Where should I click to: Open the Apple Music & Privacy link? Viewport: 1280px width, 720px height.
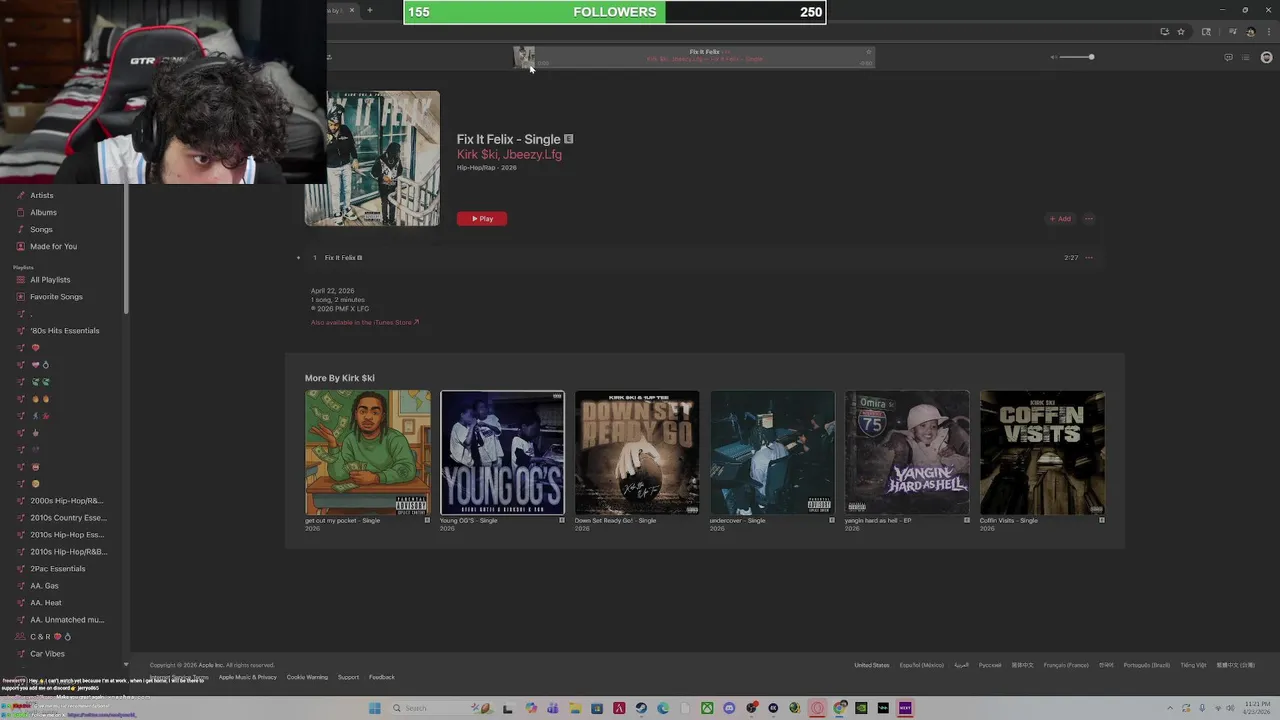[x=248, y=677]
